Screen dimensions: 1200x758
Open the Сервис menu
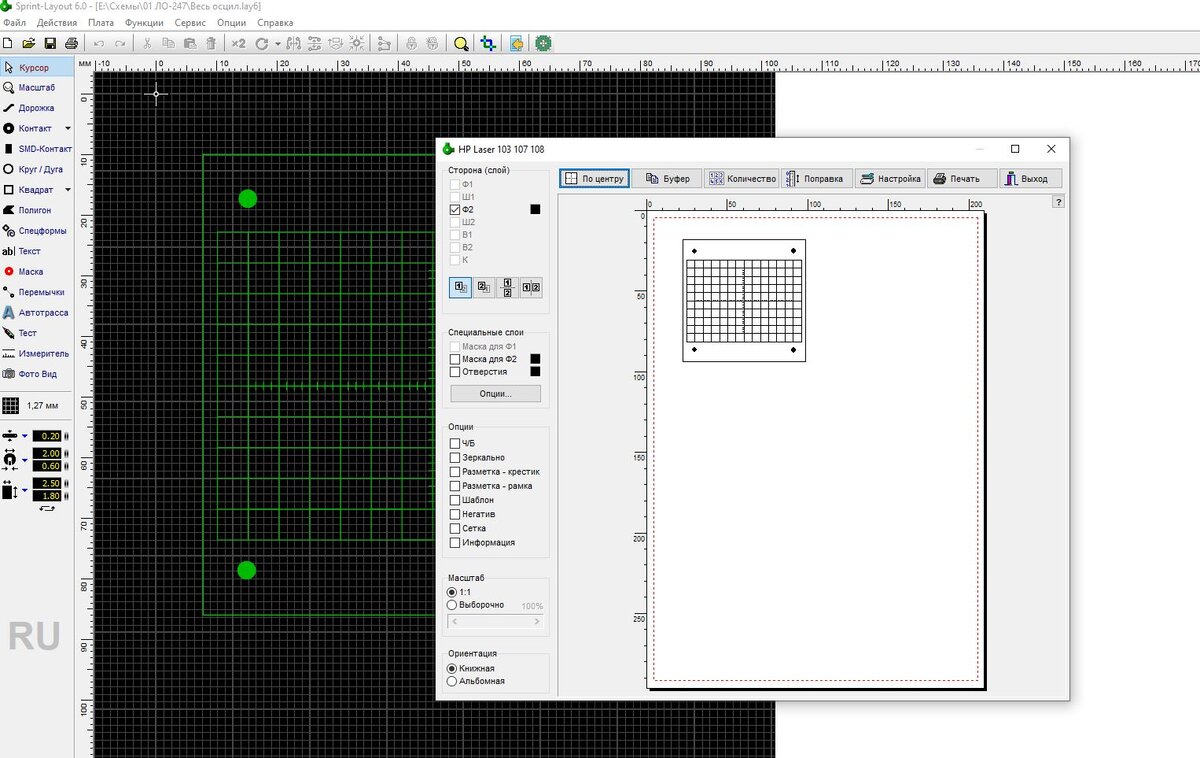[190, 22]
